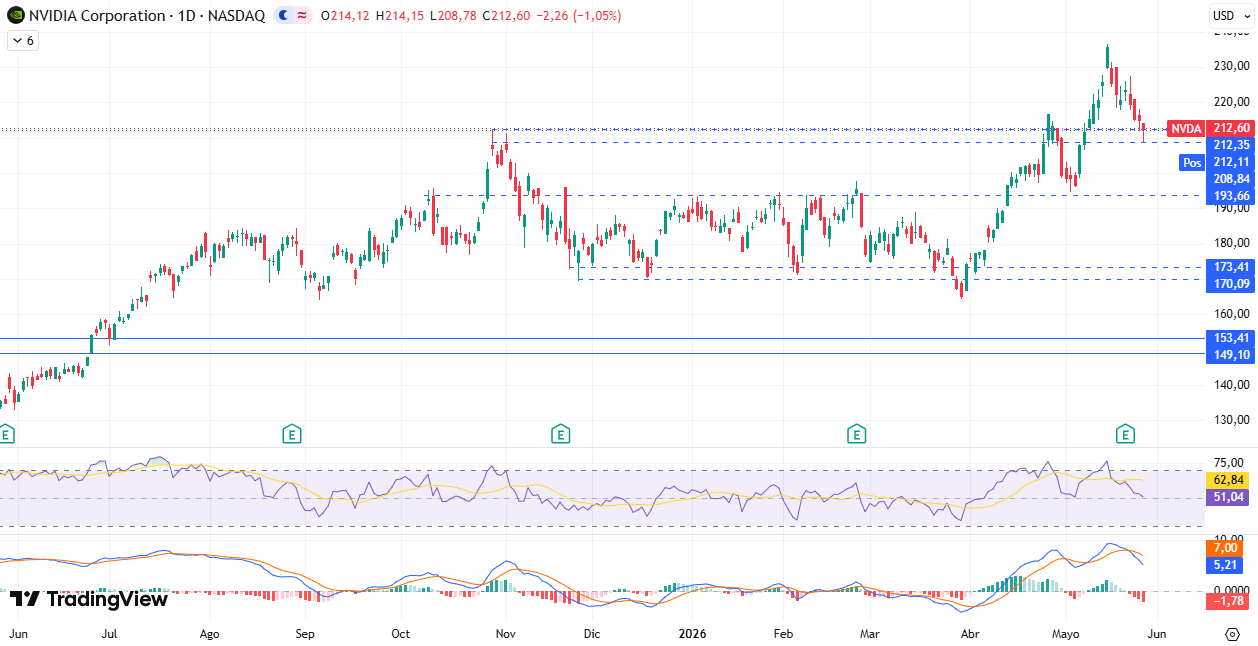Open the earnings marker near June
The height and width of the screenshot is (646, 1258).
(6, 434)
